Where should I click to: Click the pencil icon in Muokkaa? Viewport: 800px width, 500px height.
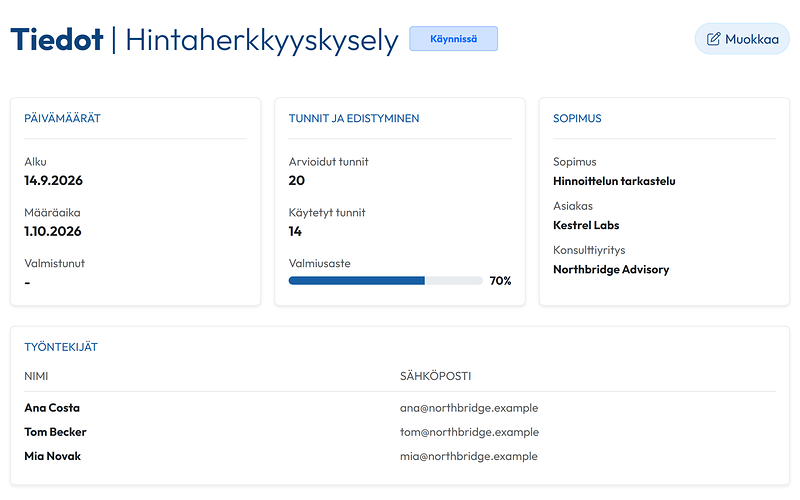(713, 39)
